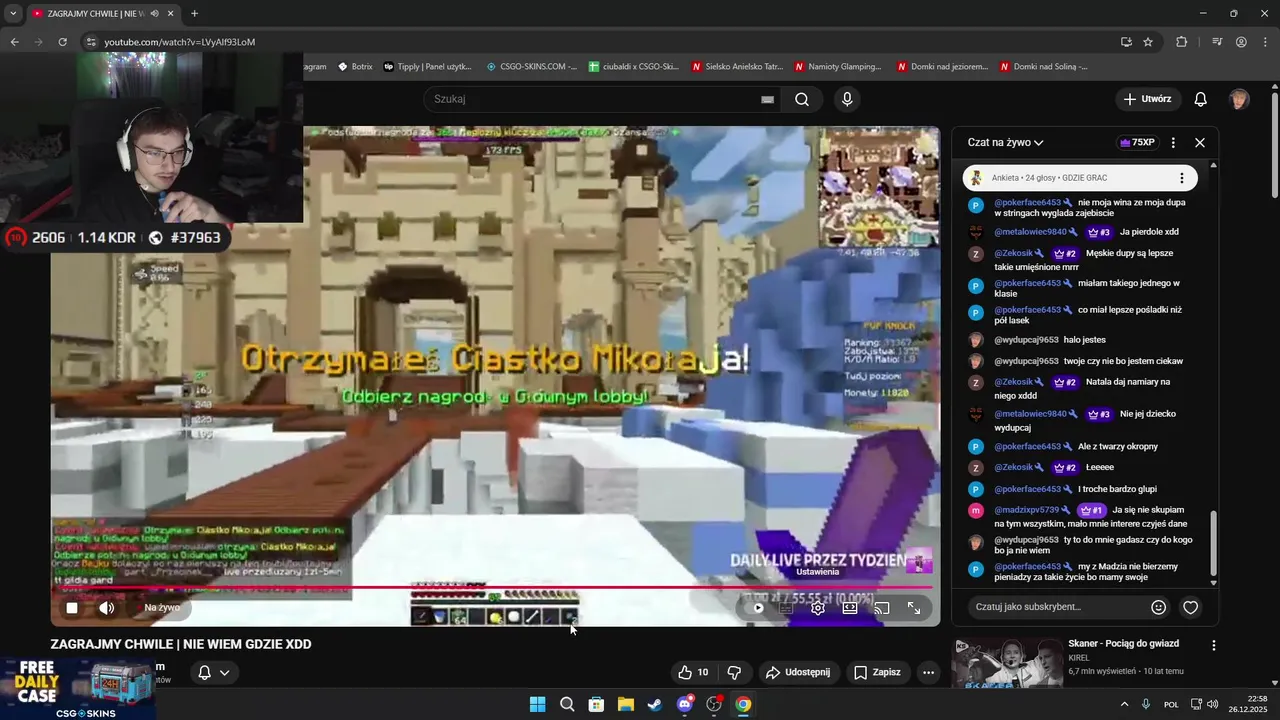Open more actions menu beside Zapisz
The width and height of the screenshot is (1280, 720).
[928, 672]
